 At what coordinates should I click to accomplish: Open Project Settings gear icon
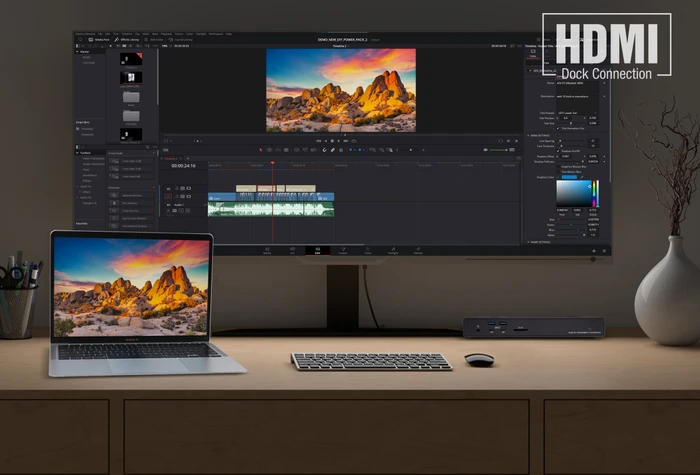click(604, 251)
